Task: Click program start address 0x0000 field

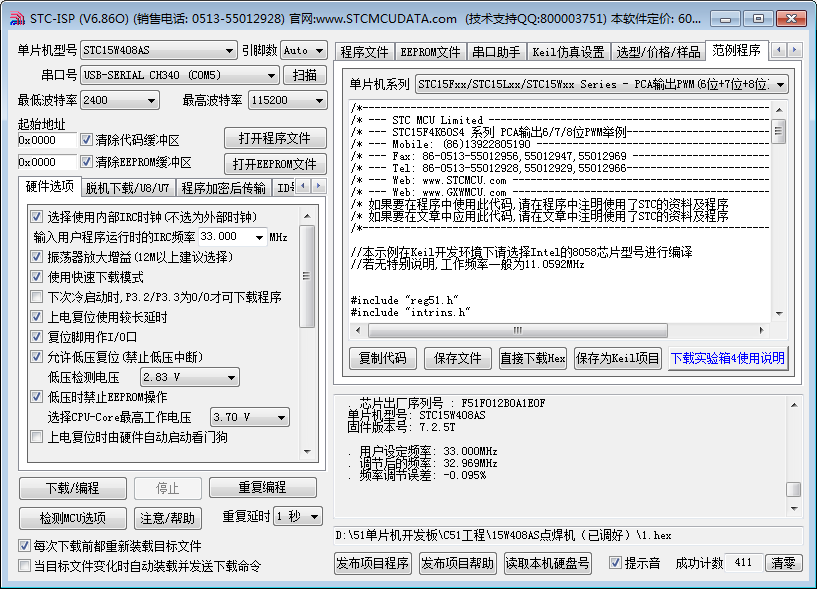Action: 47,140
